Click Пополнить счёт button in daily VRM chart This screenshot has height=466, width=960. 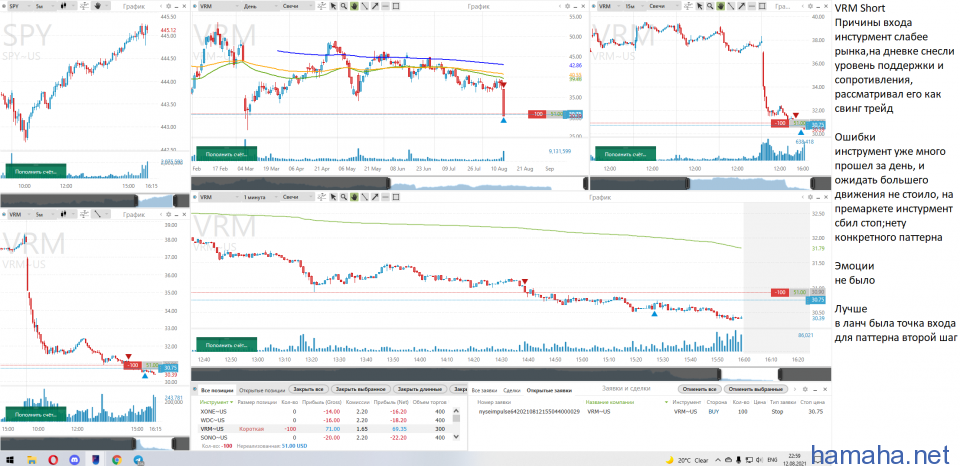226,154
